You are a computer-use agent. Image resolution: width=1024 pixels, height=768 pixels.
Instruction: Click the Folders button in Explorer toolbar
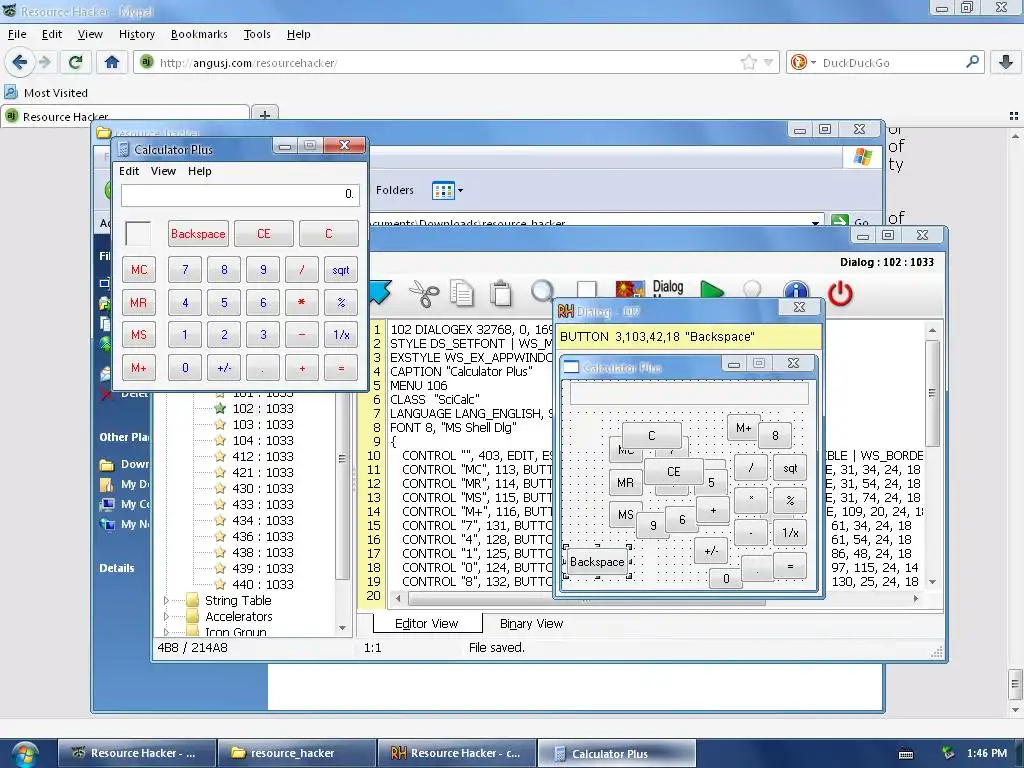pyautogui.click(x=394, y=190)
